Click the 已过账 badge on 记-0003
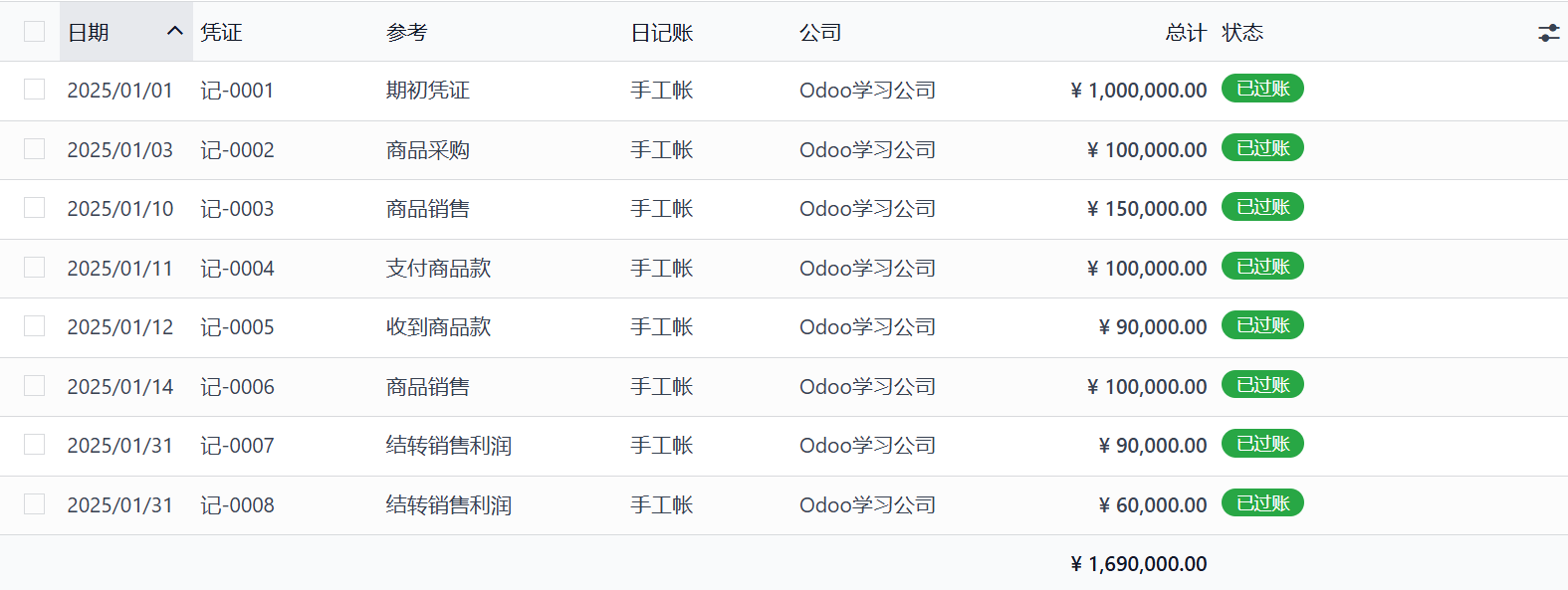This screenshot has width=1568, height=590. (1262, 207)
